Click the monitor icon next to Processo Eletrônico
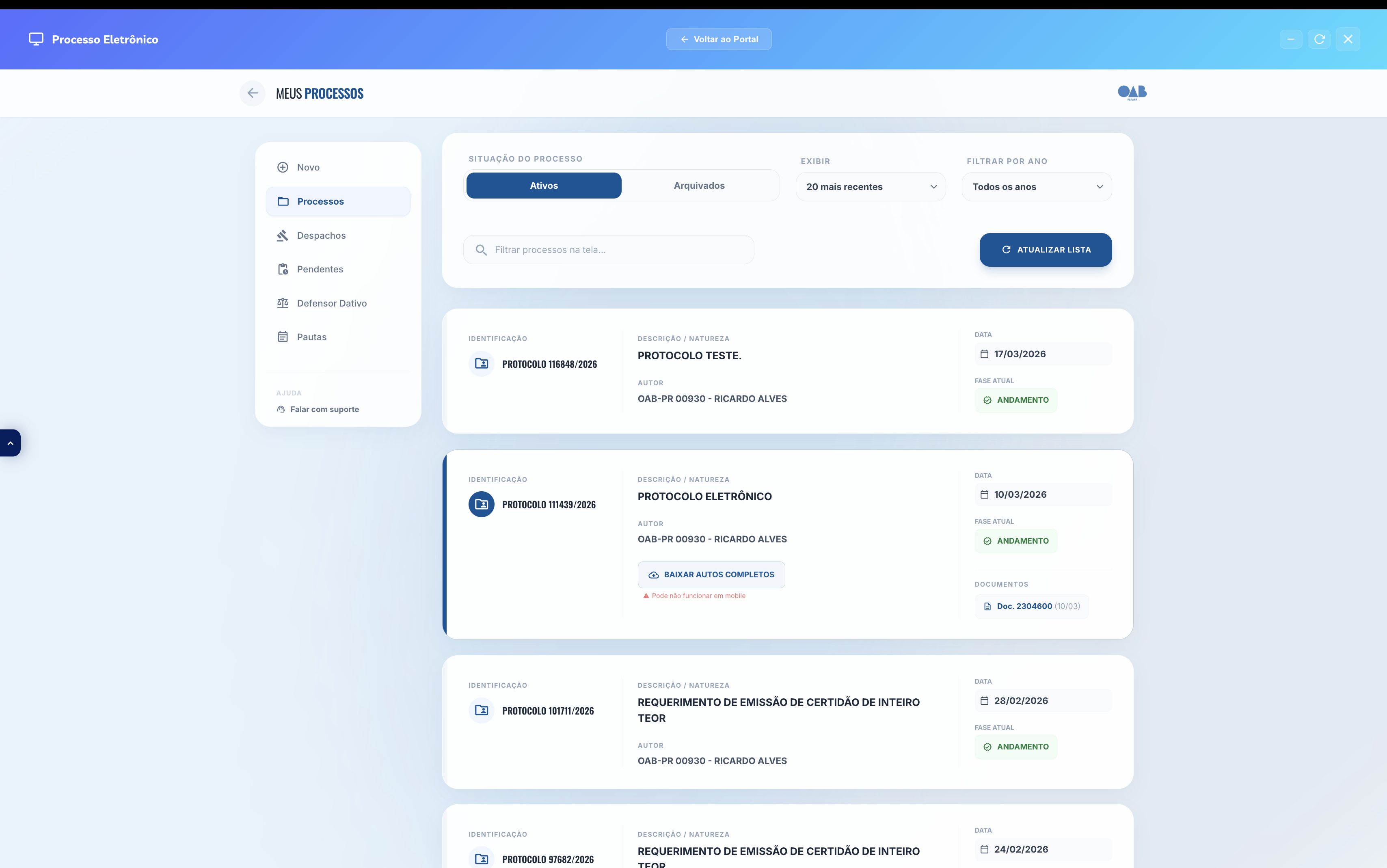This screenshot has height=868, width=1387. (x=36, y=39)
